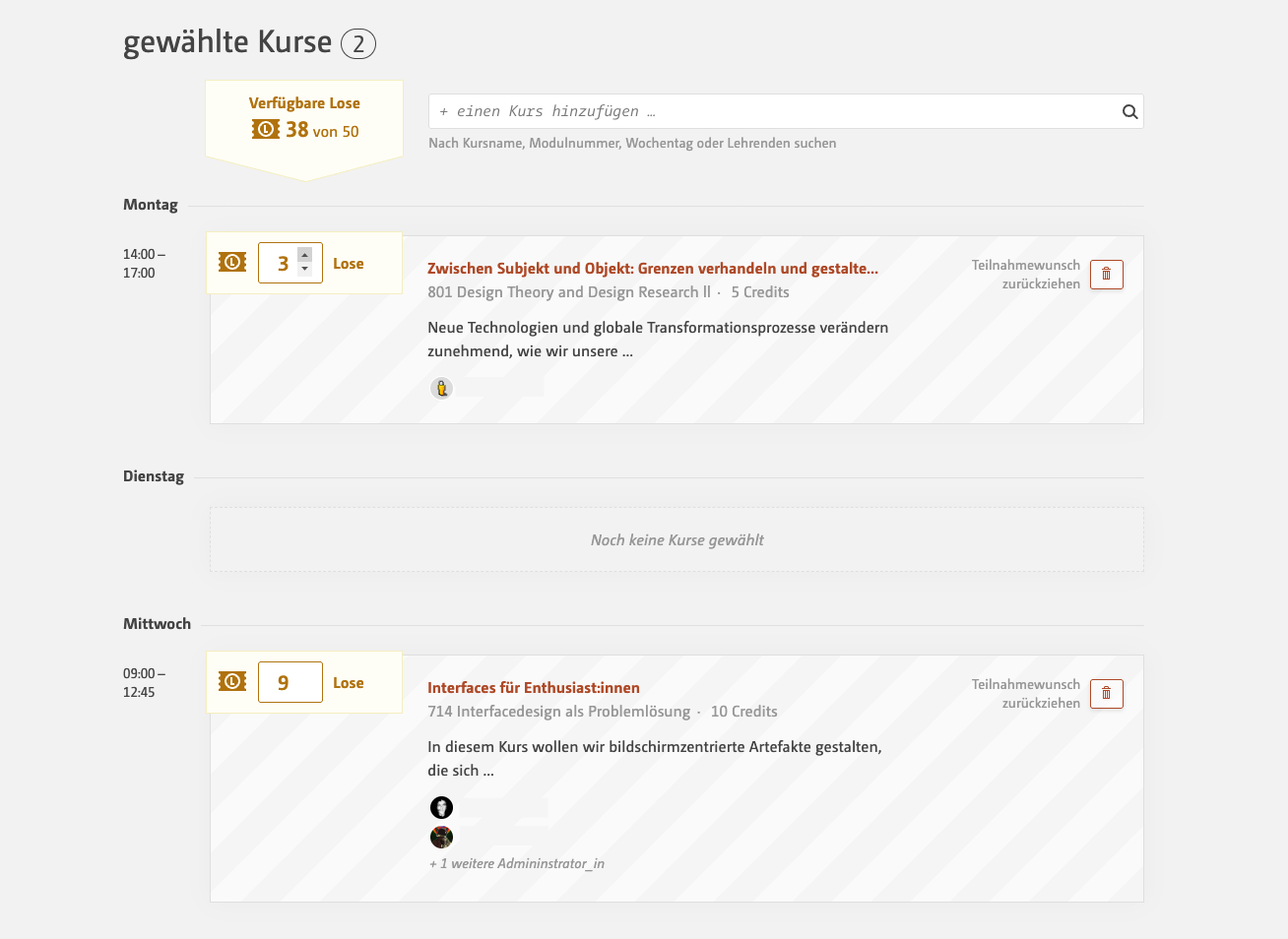Click the 'Verfügbare Lose' label
The width and height of the screenshot is (1288, 939).
click(x=304, y=103)
